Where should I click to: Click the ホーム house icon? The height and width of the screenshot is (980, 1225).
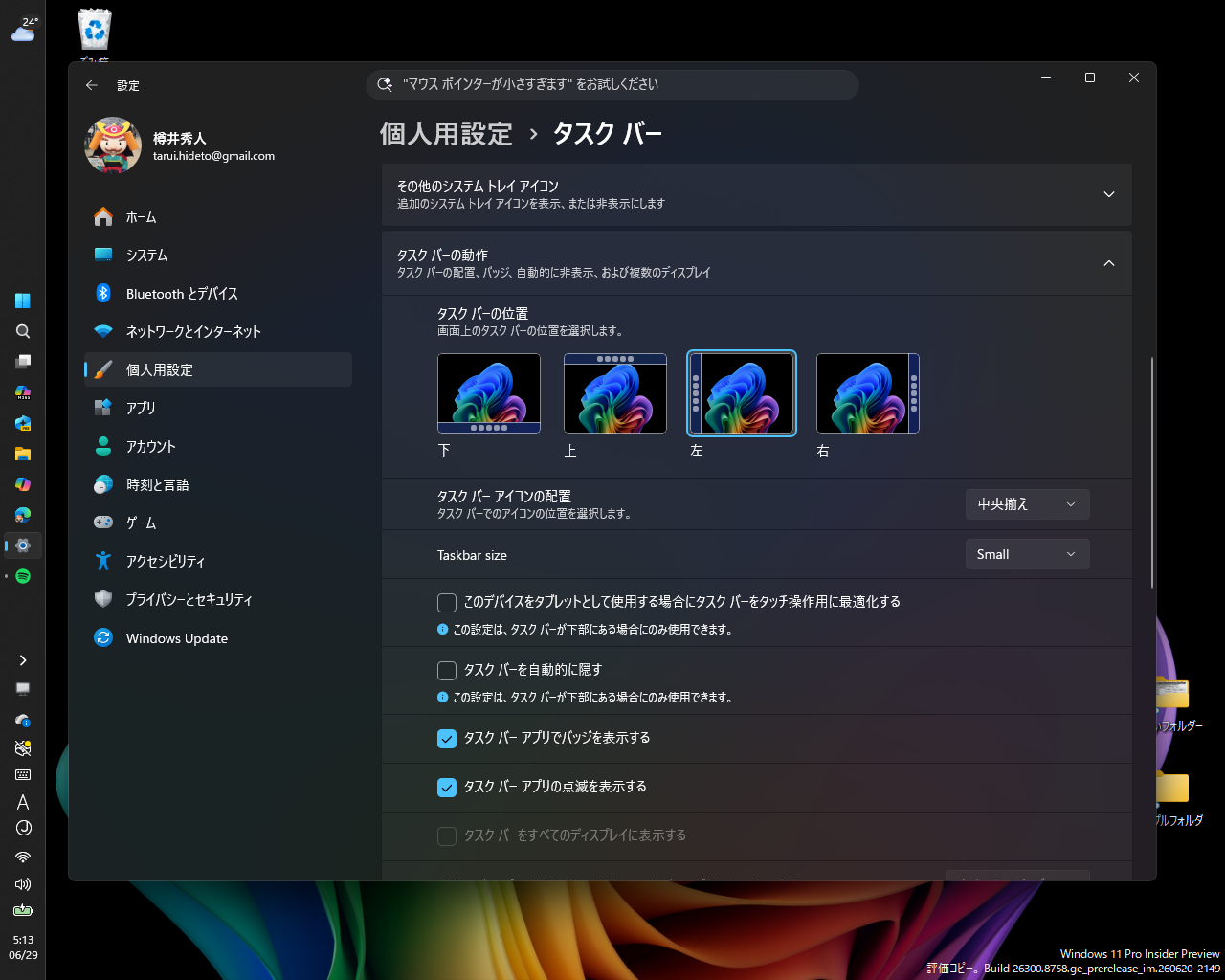(103, 217)
